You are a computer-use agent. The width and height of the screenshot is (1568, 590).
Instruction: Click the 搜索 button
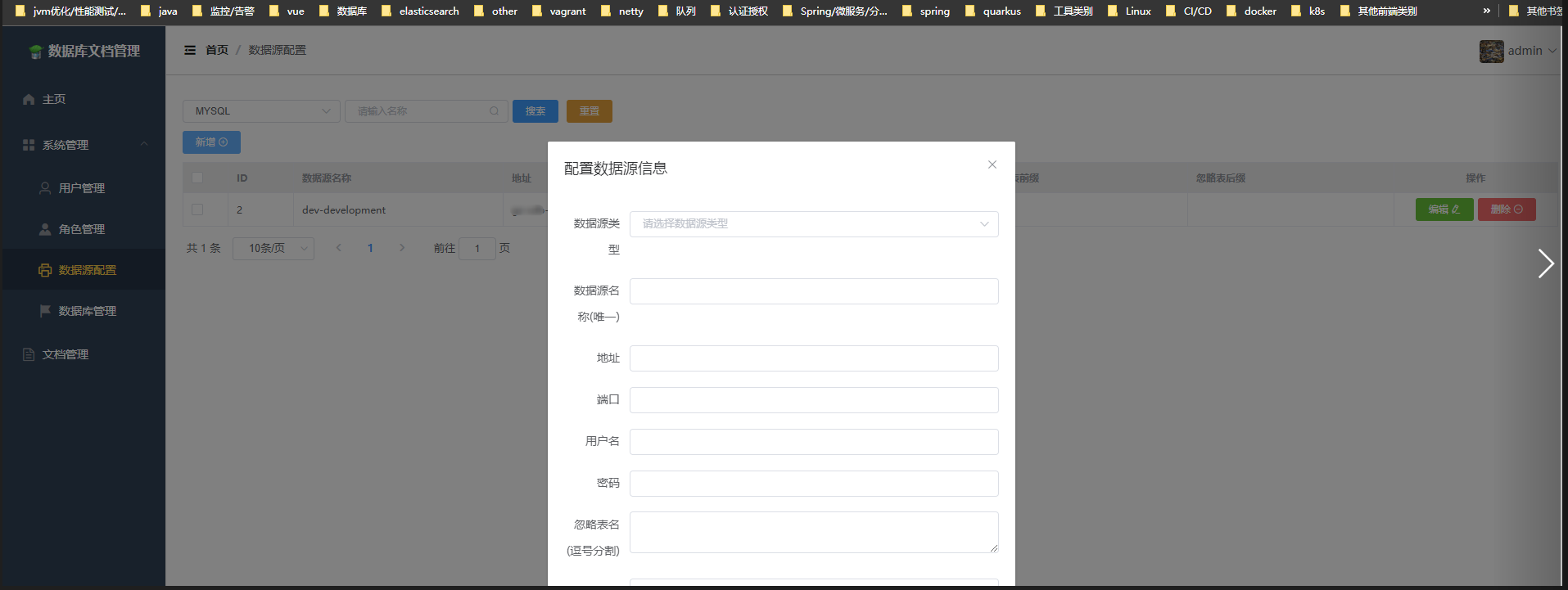pos(535,111)
